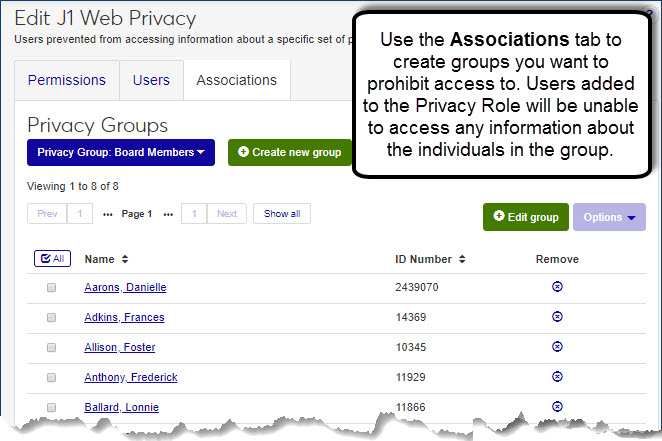Sort by Name column sort arrows
Image resolution: width=662 pixels, height=441 pixels.
click(x=125, y=259)
